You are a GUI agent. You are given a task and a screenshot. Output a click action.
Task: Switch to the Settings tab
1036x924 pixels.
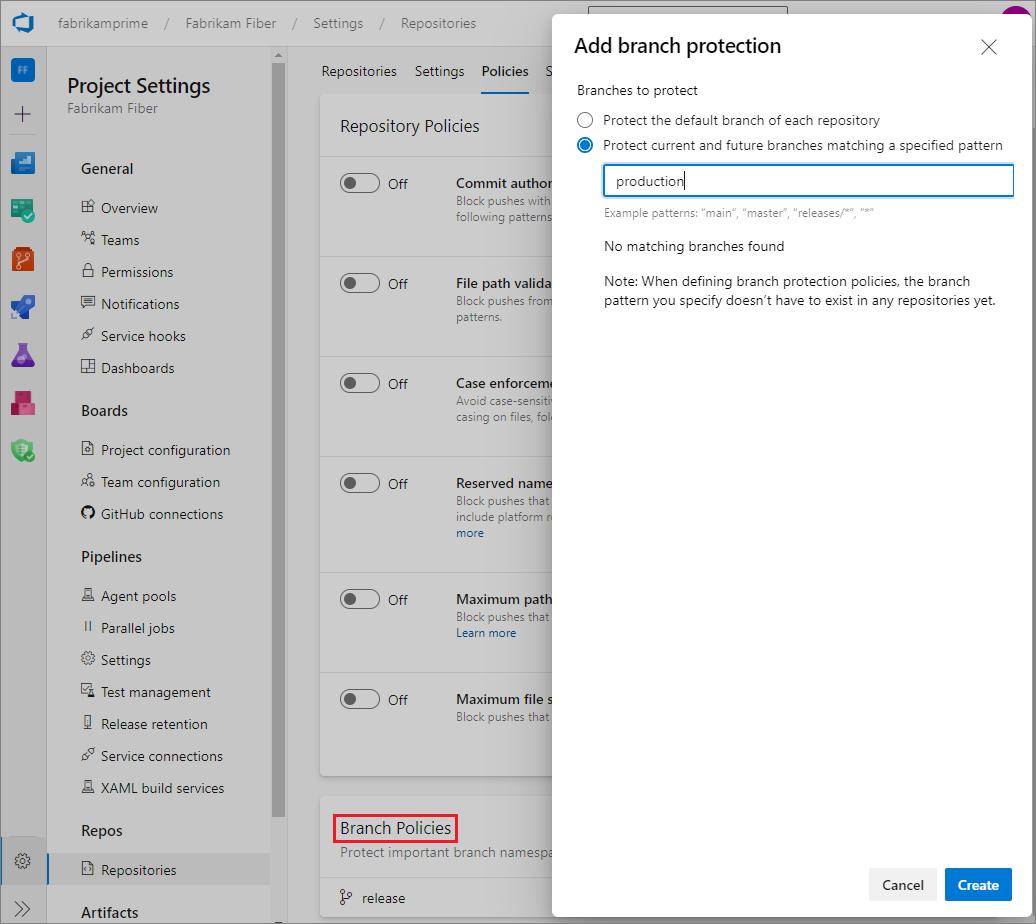tap(439, 71)
